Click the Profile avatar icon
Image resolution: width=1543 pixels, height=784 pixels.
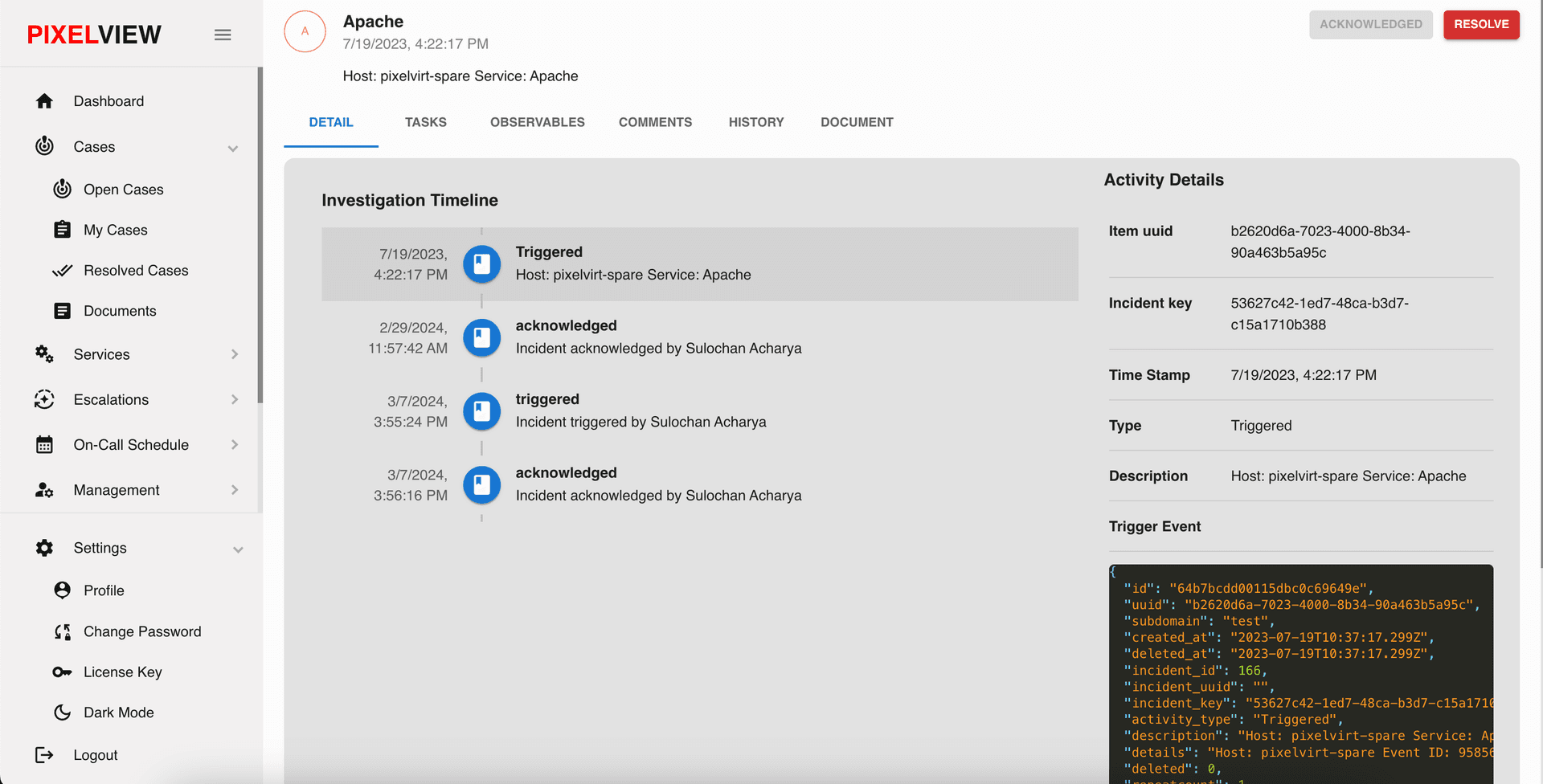tap(62, 590)
